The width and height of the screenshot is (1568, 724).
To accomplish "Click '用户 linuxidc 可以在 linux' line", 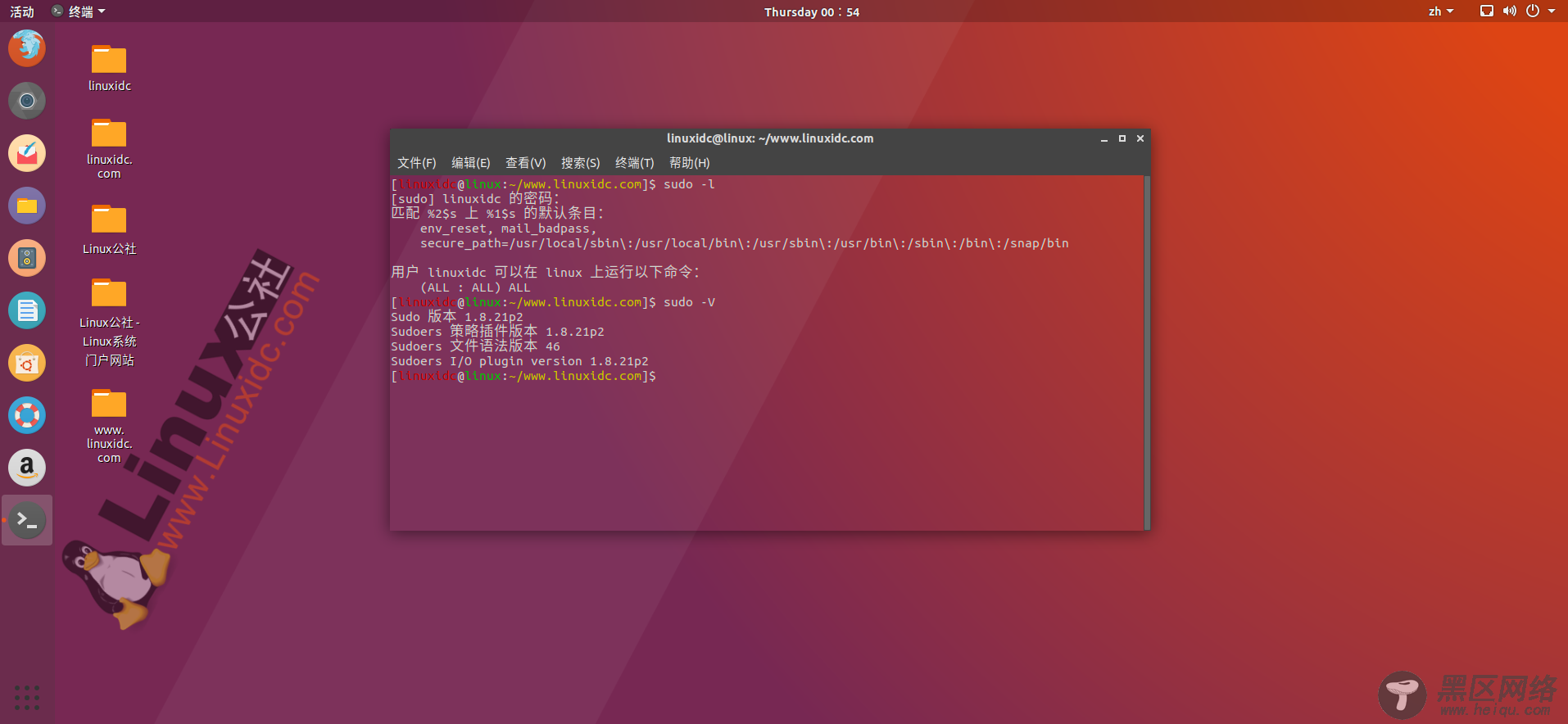I will click(546, 273).
